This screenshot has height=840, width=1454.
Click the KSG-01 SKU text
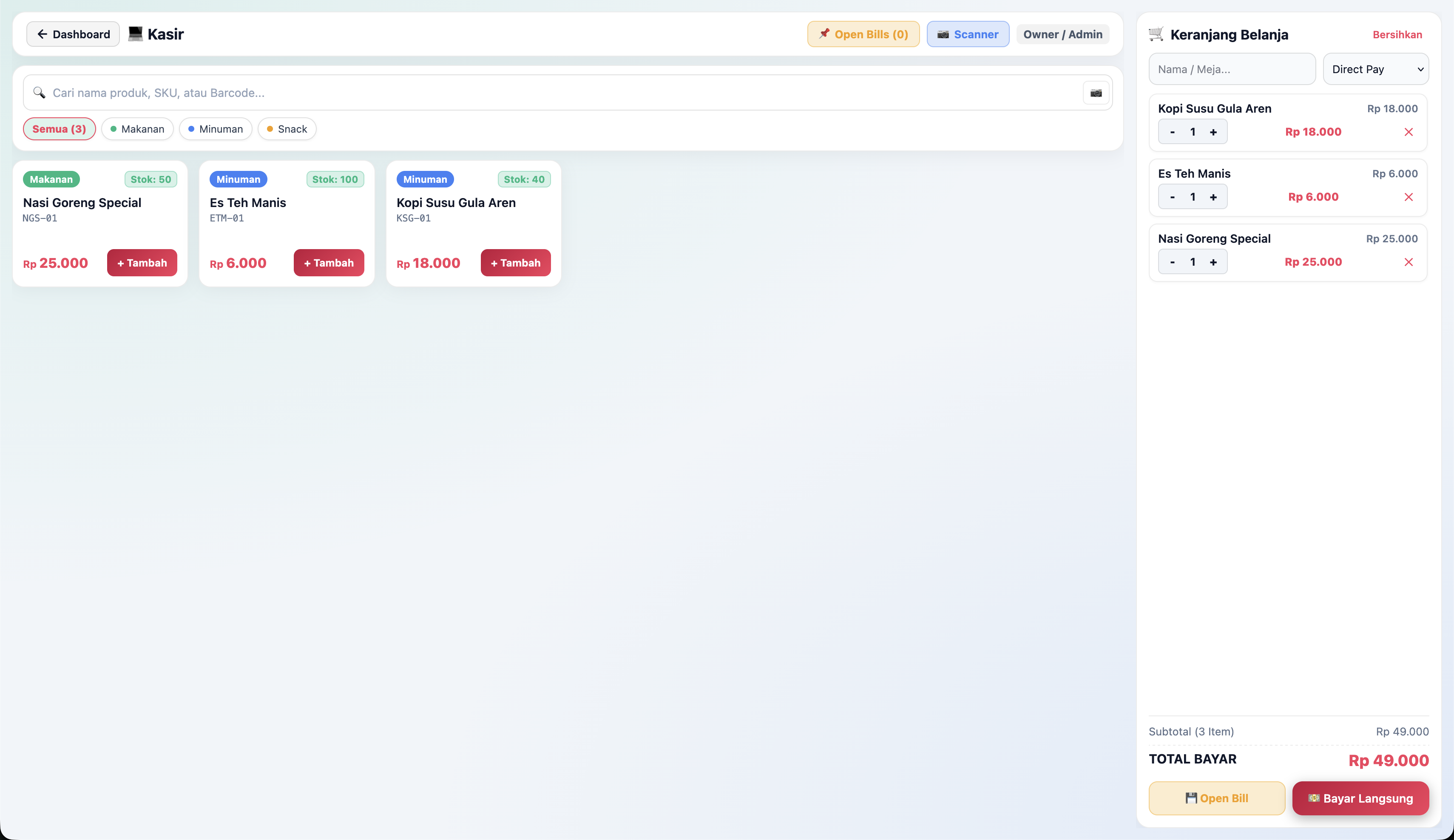[413, 218]
